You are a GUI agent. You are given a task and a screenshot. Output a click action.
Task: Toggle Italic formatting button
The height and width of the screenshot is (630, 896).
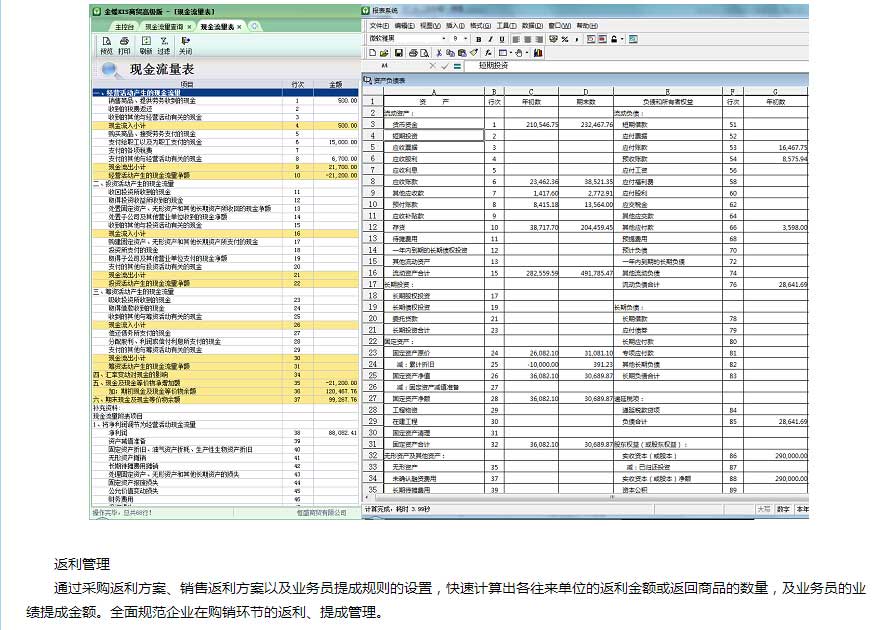coord(490,38)
